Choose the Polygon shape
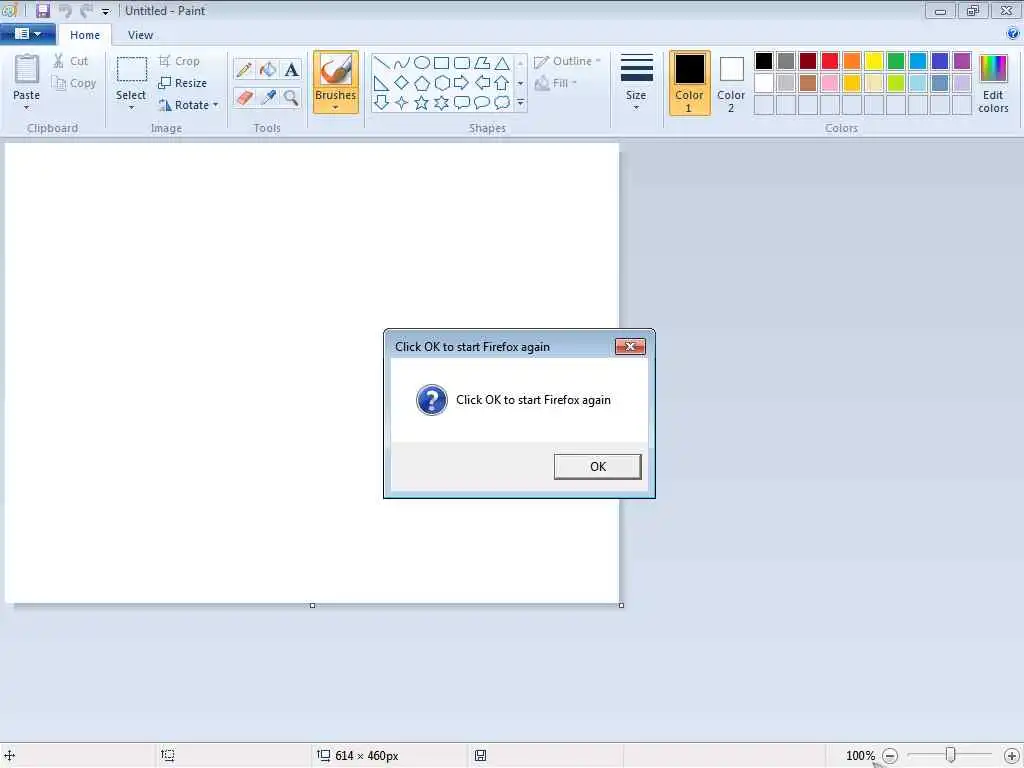The image size is (1024, 768). point(482,63)
